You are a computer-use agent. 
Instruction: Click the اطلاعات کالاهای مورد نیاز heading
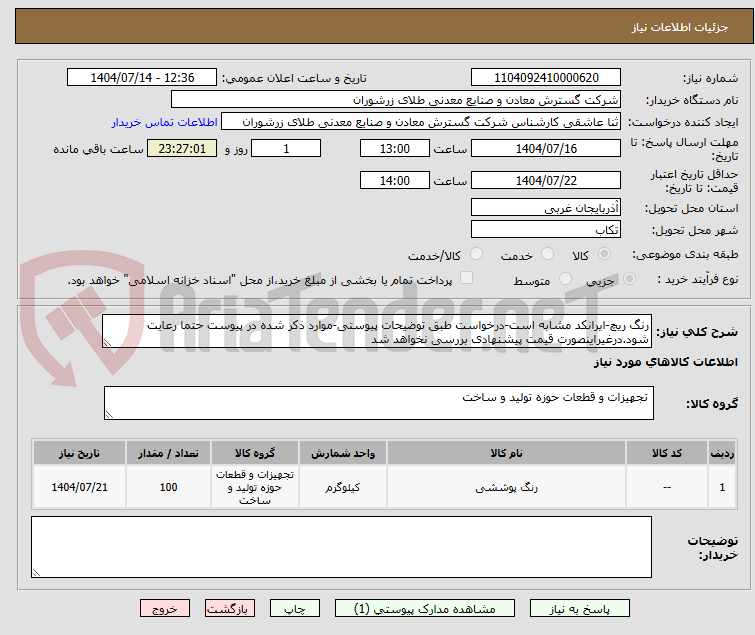665,362
